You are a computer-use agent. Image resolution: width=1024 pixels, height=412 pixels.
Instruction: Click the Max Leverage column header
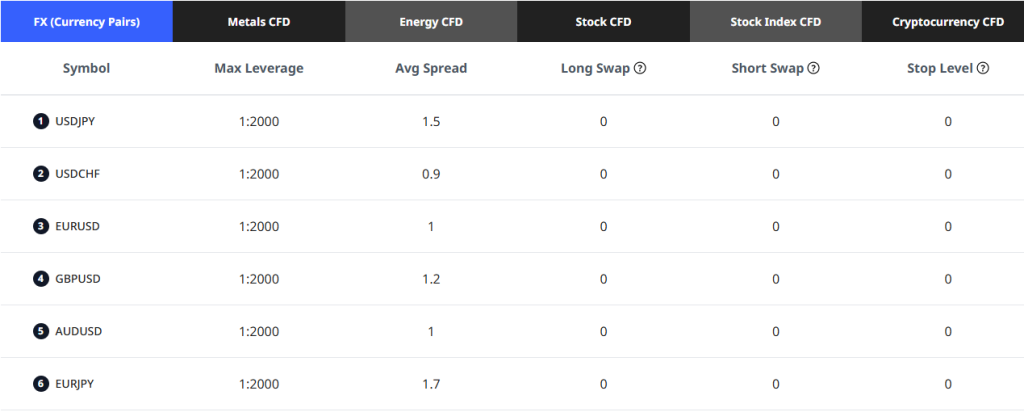[x=259, y=69]
